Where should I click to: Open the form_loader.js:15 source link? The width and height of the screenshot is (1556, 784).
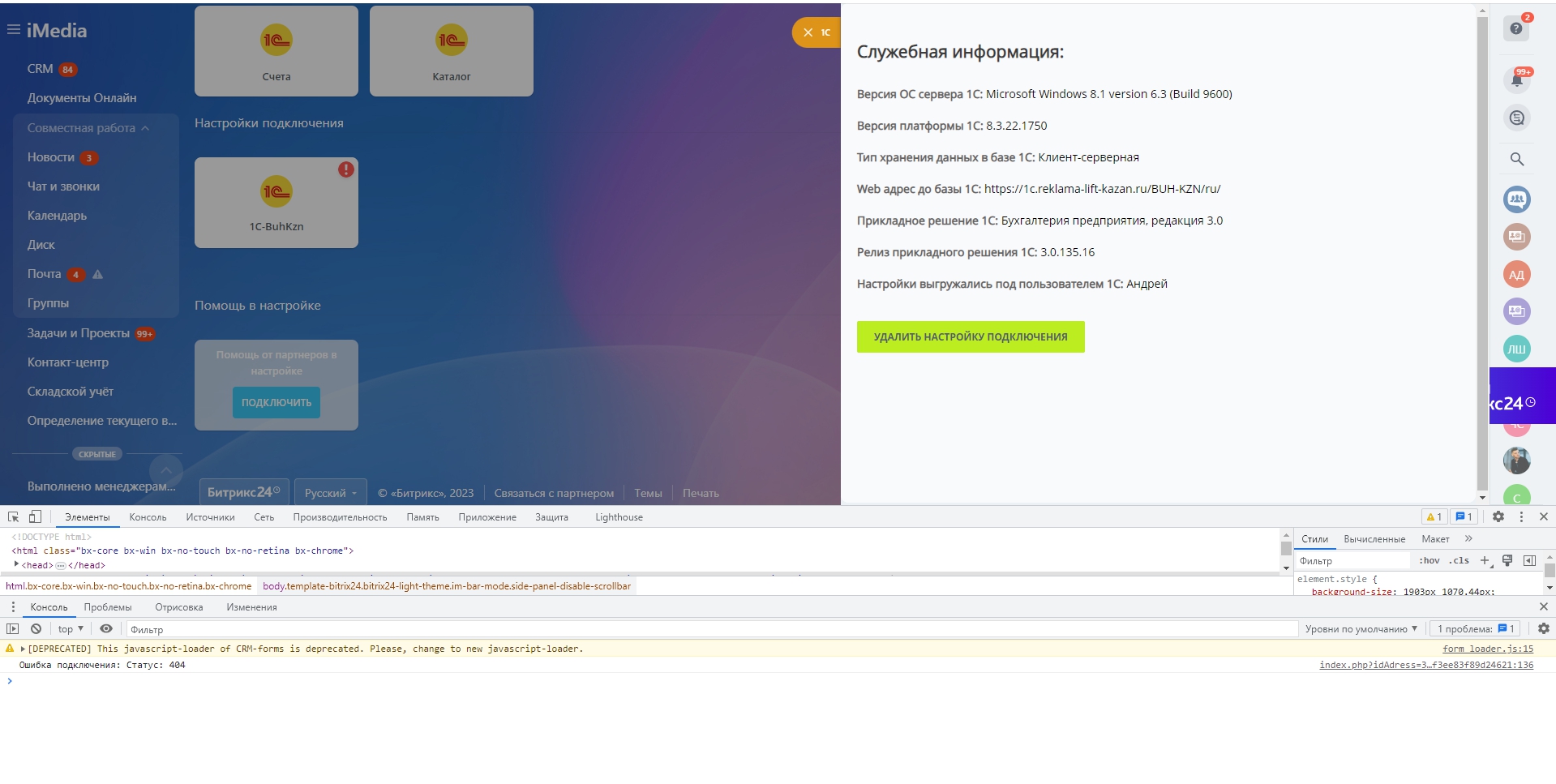(1487, 649)
